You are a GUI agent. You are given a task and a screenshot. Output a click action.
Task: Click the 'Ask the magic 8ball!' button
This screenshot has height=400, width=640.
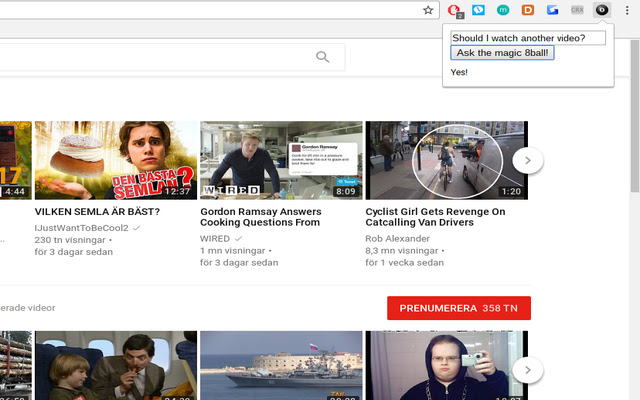pos(502,53)
